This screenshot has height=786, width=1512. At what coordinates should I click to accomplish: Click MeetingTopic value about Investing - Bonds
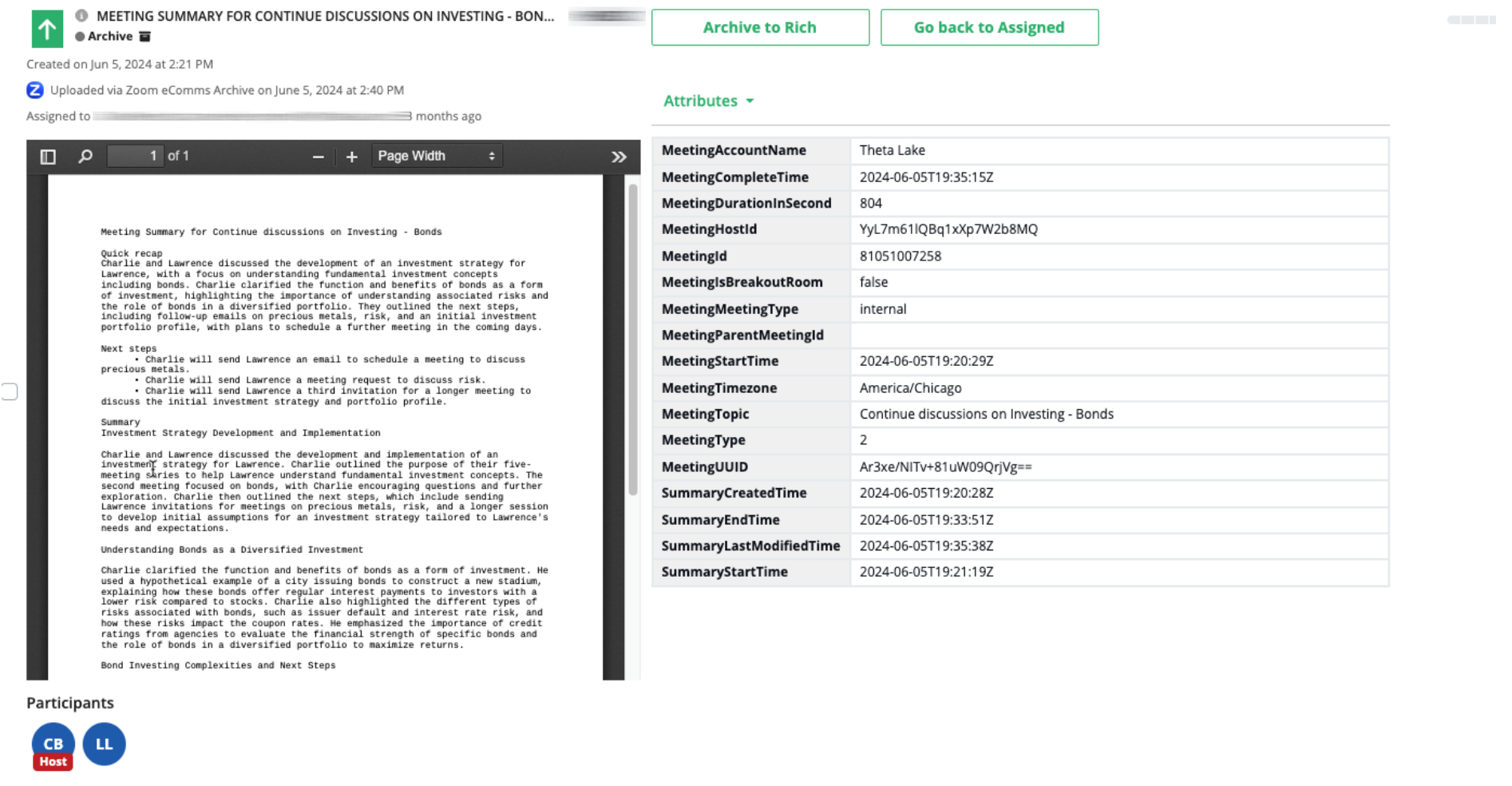click(x=986, y=414)
